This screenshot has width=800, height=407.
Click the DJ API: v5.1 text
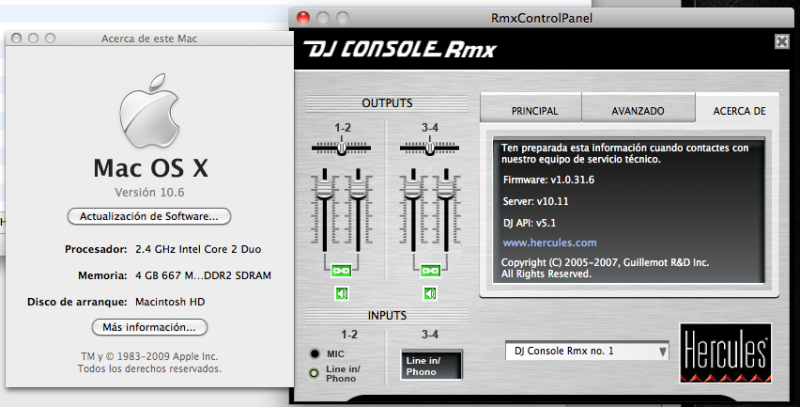pos(530,223)
